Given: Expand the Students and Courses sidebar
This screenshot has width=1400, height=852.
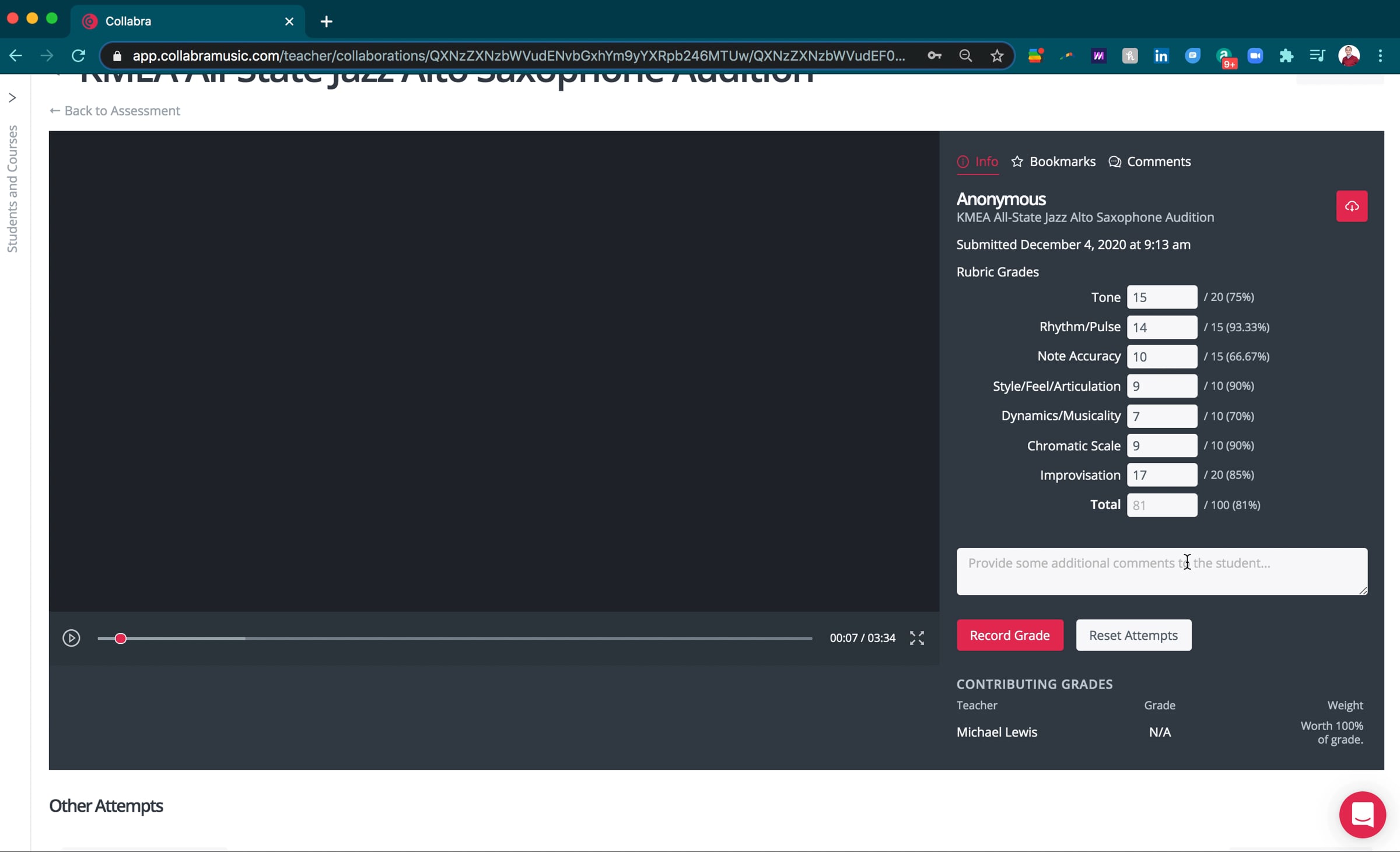Looking at the screenshot, I should [12, 98].
